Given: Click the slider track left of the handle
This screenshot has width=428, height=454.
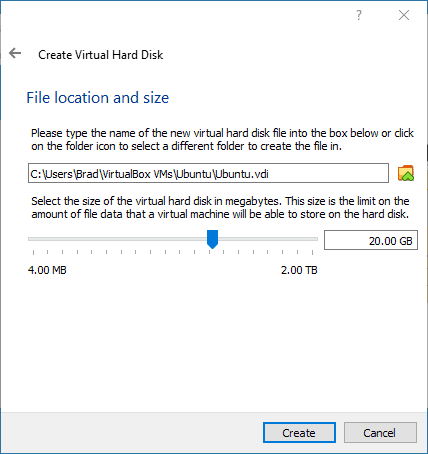Looking at the screenshot, I should (x=117, y=239).
